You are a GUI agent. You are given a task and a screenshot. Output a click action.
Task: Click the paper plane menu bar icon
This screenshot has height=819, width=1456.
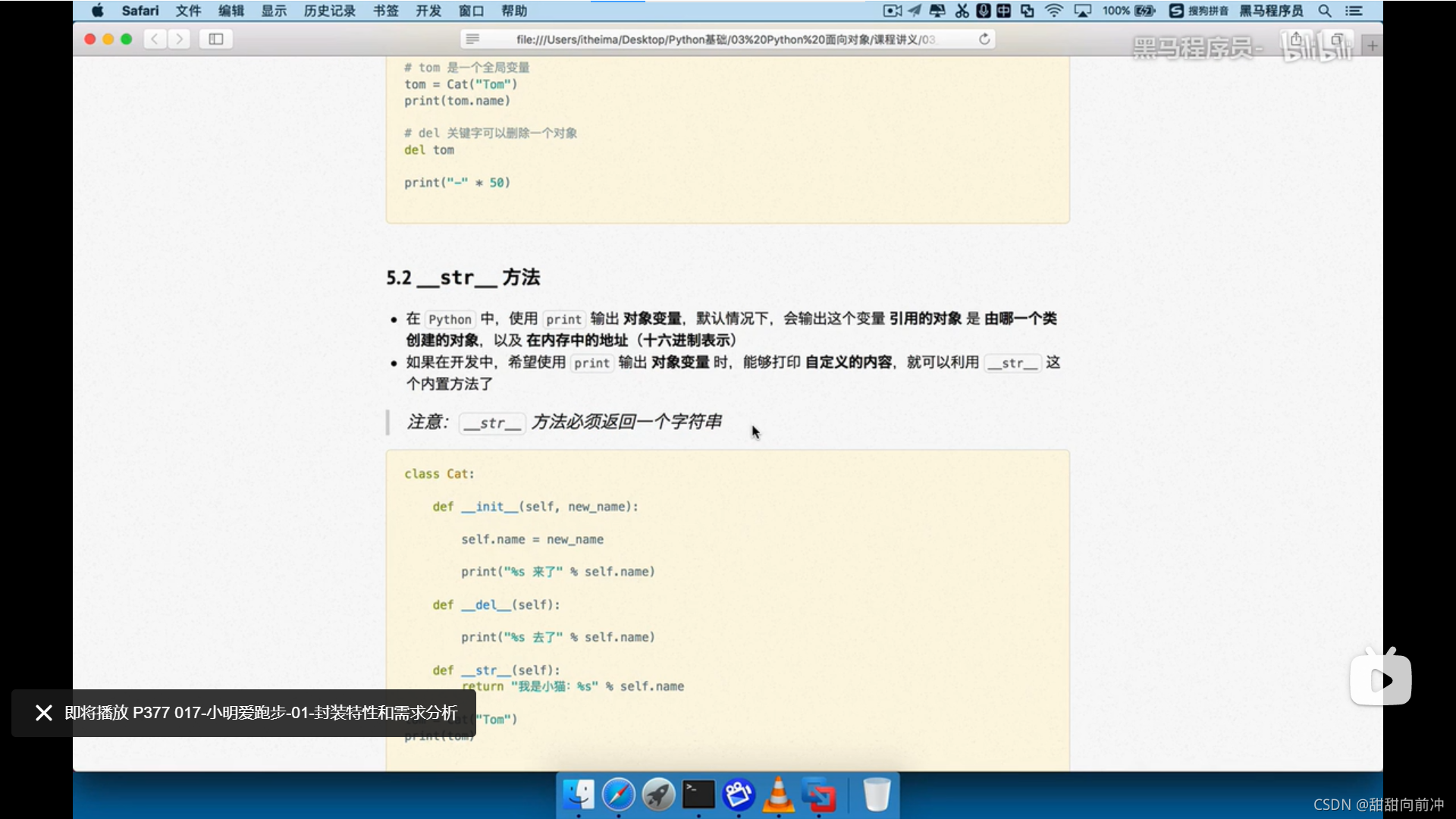915,11
